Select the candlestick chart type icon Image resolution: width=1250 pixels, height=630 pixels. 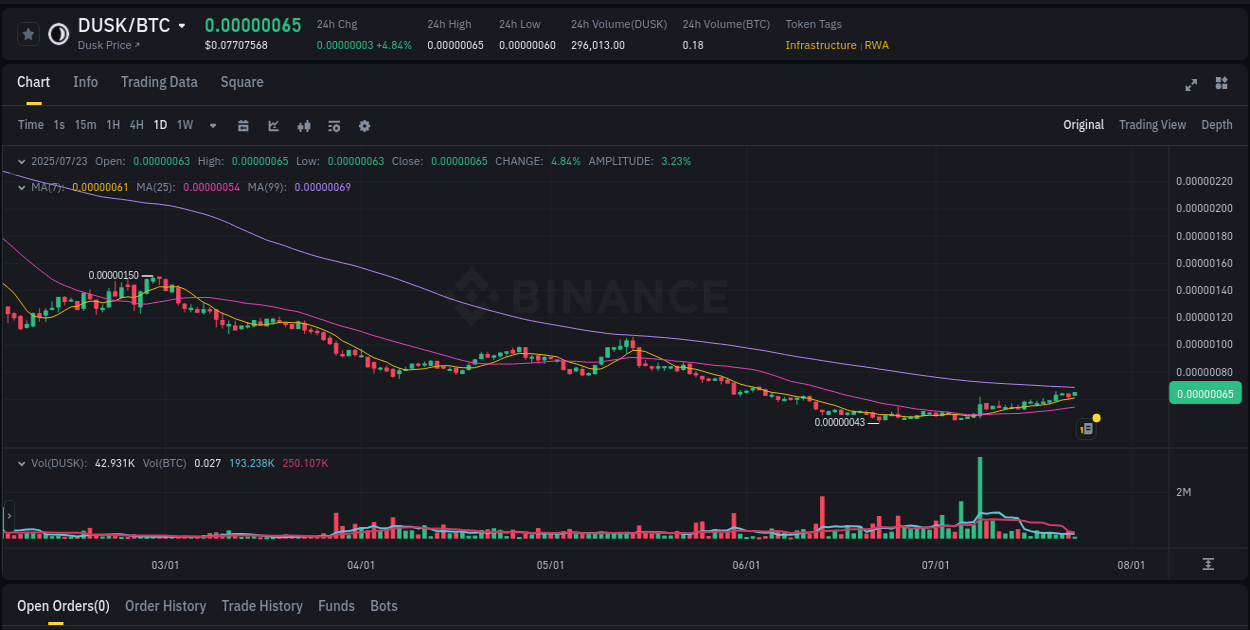coord(304,126)
